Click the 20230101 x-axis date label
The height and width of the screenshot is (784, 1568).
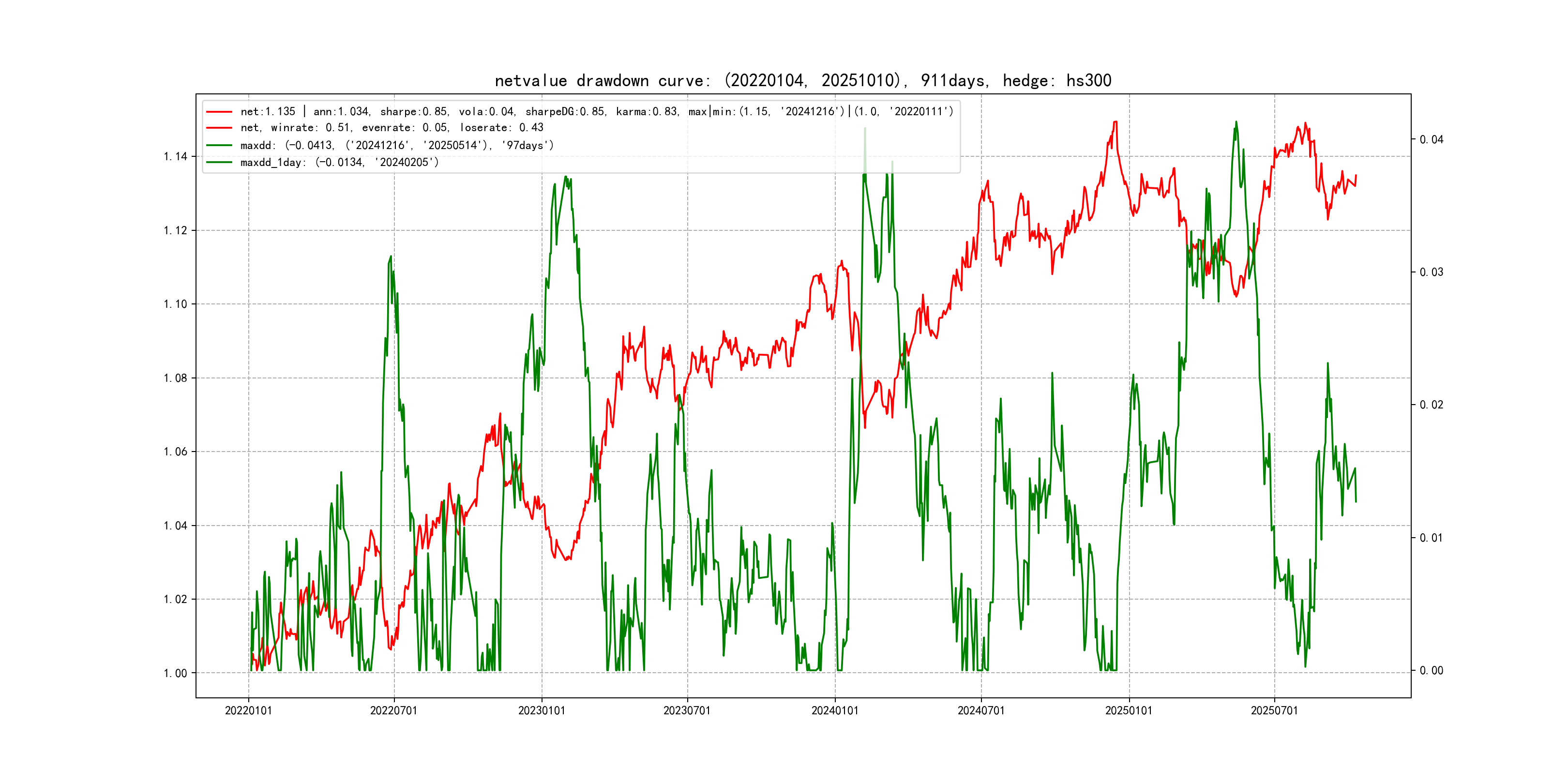click(x=541, y=710)
